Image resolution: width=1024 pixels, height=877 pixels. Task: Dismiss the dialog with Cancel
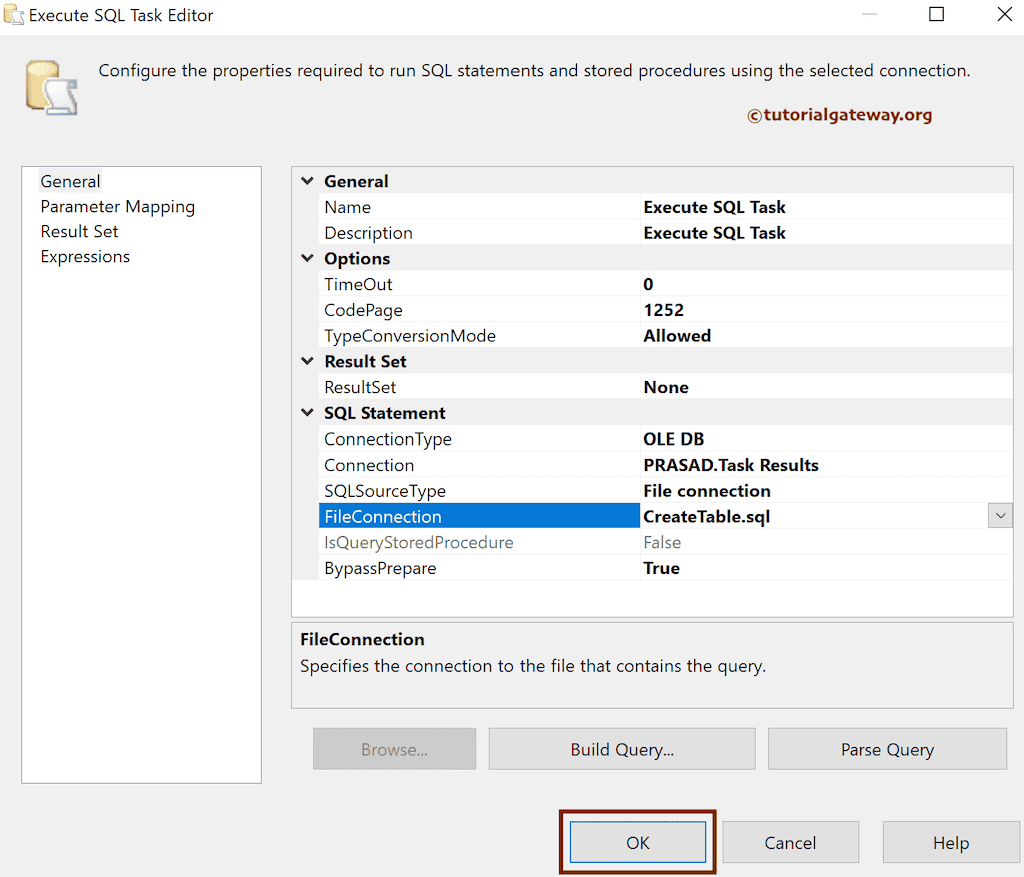point(790,842)
